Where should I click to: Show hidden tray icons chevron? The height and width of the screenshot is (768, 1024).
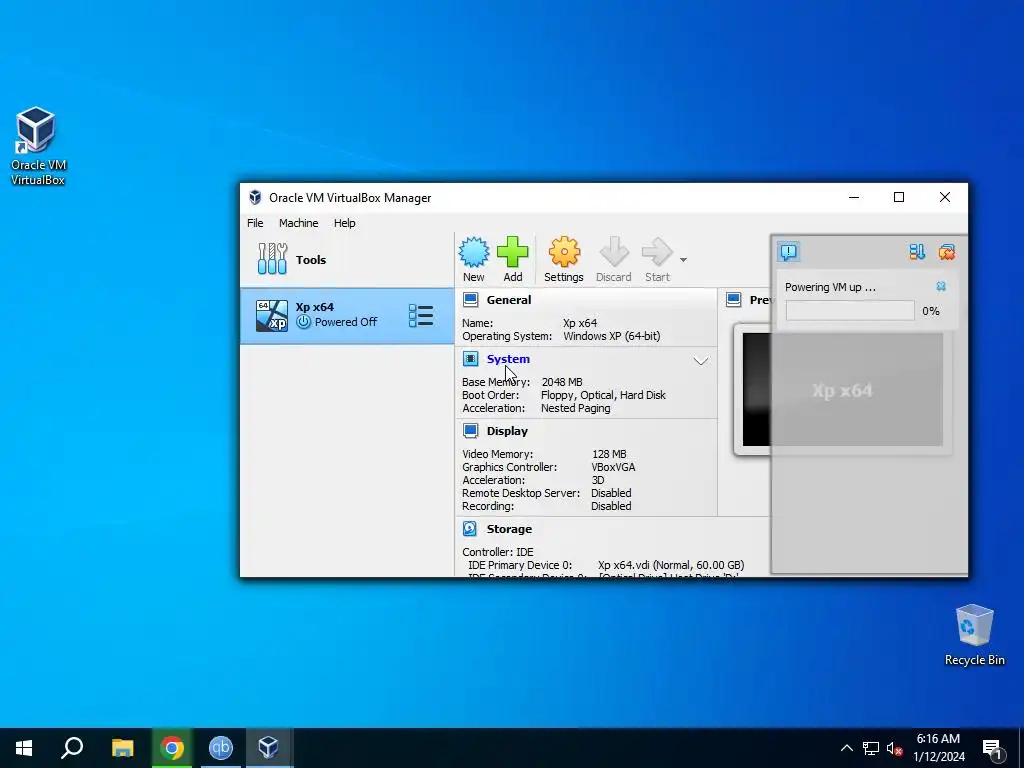tap(846, 748)
